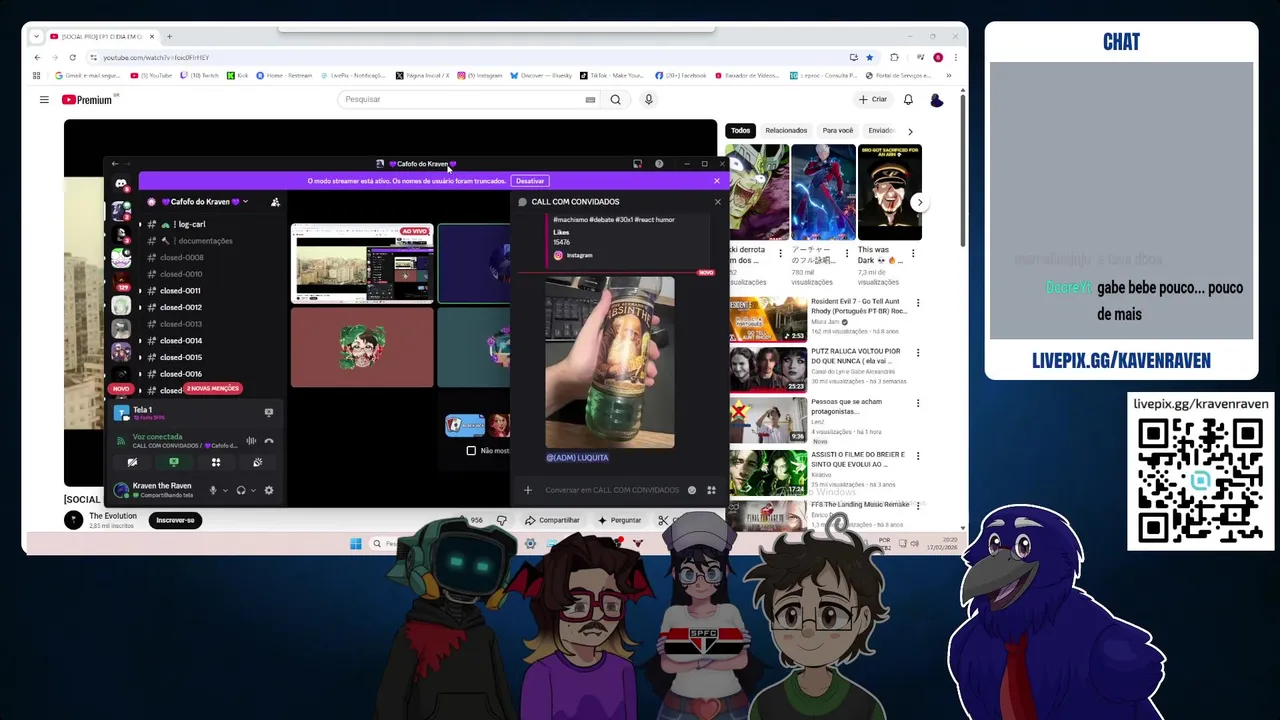1280x720 pixels.
Task: Click Chrome tab search dropdown arrow
Action: pyautogui.click(x=36, y=37)
